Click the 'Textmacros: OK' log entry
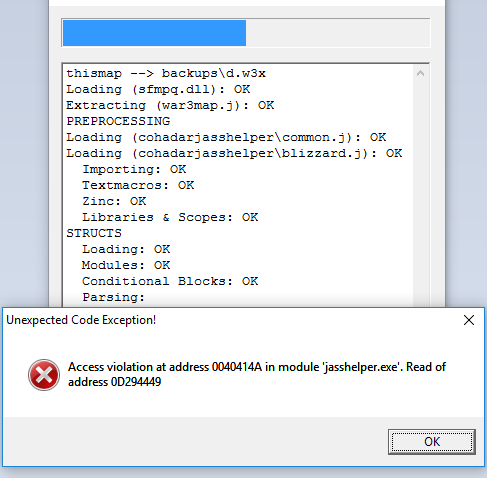 138,185
